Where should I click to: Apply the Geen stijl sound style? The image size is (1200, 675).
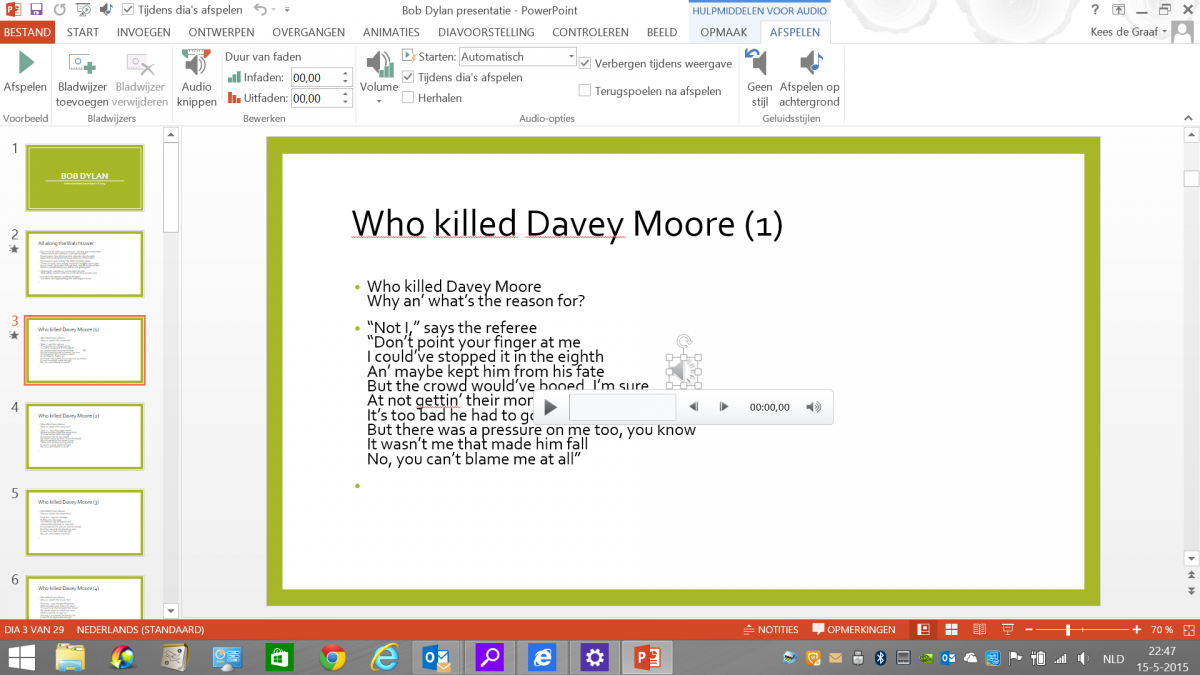point(760,78)
